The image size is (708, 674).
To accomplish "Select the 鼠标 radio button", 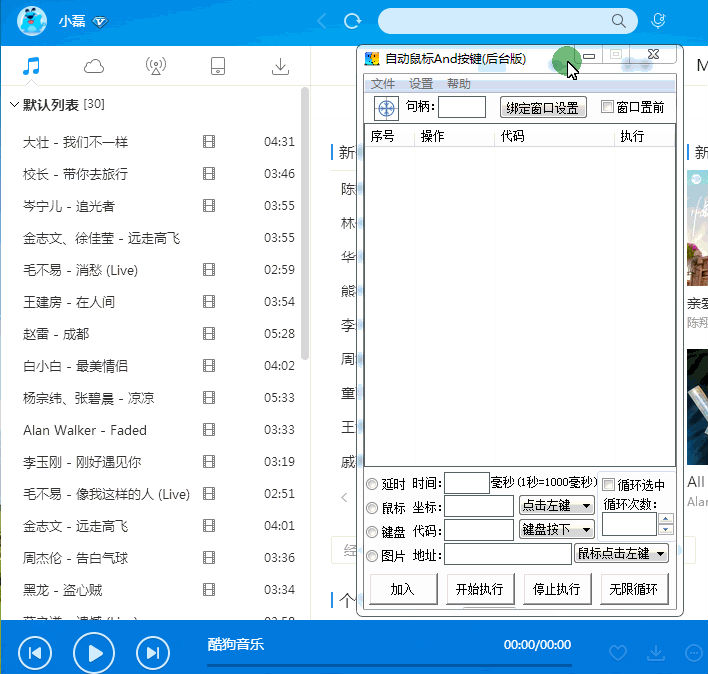I will 372,508.
